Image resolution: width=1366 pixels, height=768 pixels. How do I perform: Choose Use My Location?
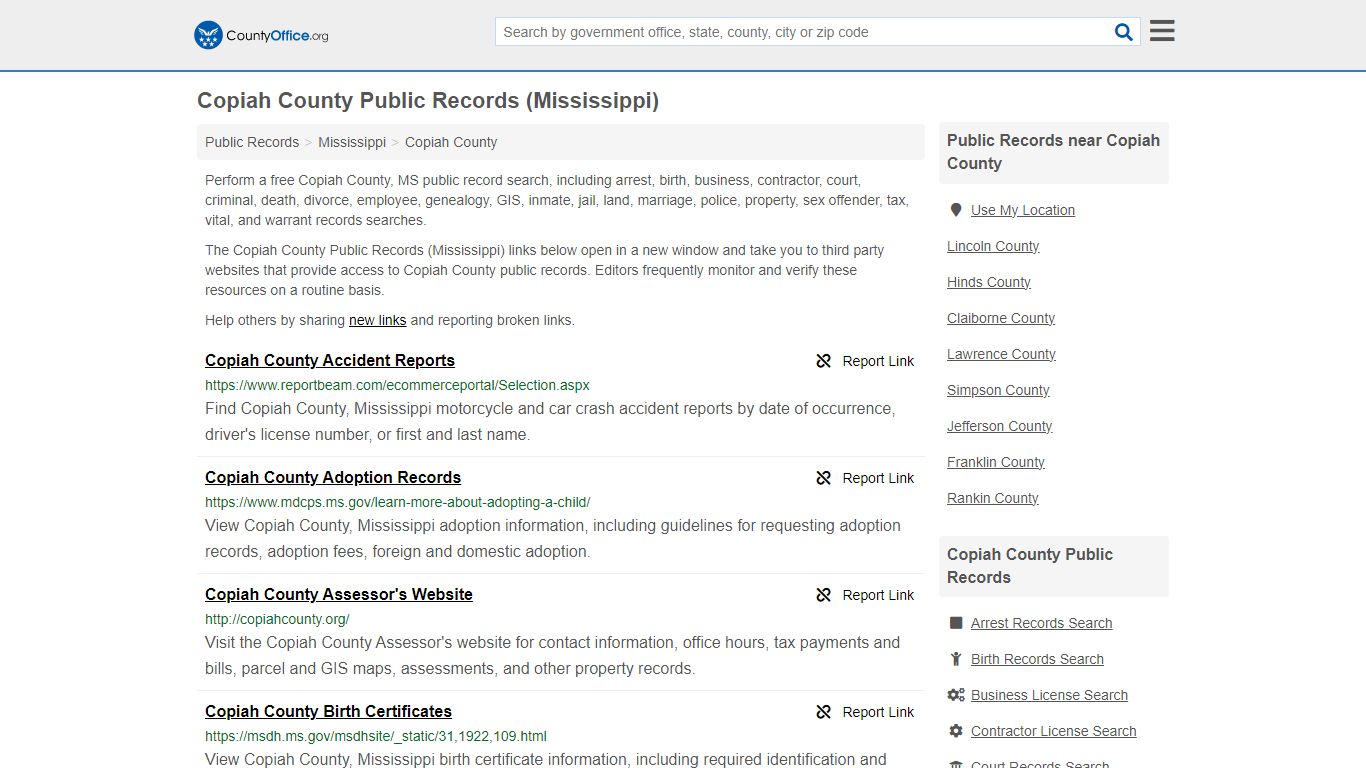click(x=1023, y=210)
